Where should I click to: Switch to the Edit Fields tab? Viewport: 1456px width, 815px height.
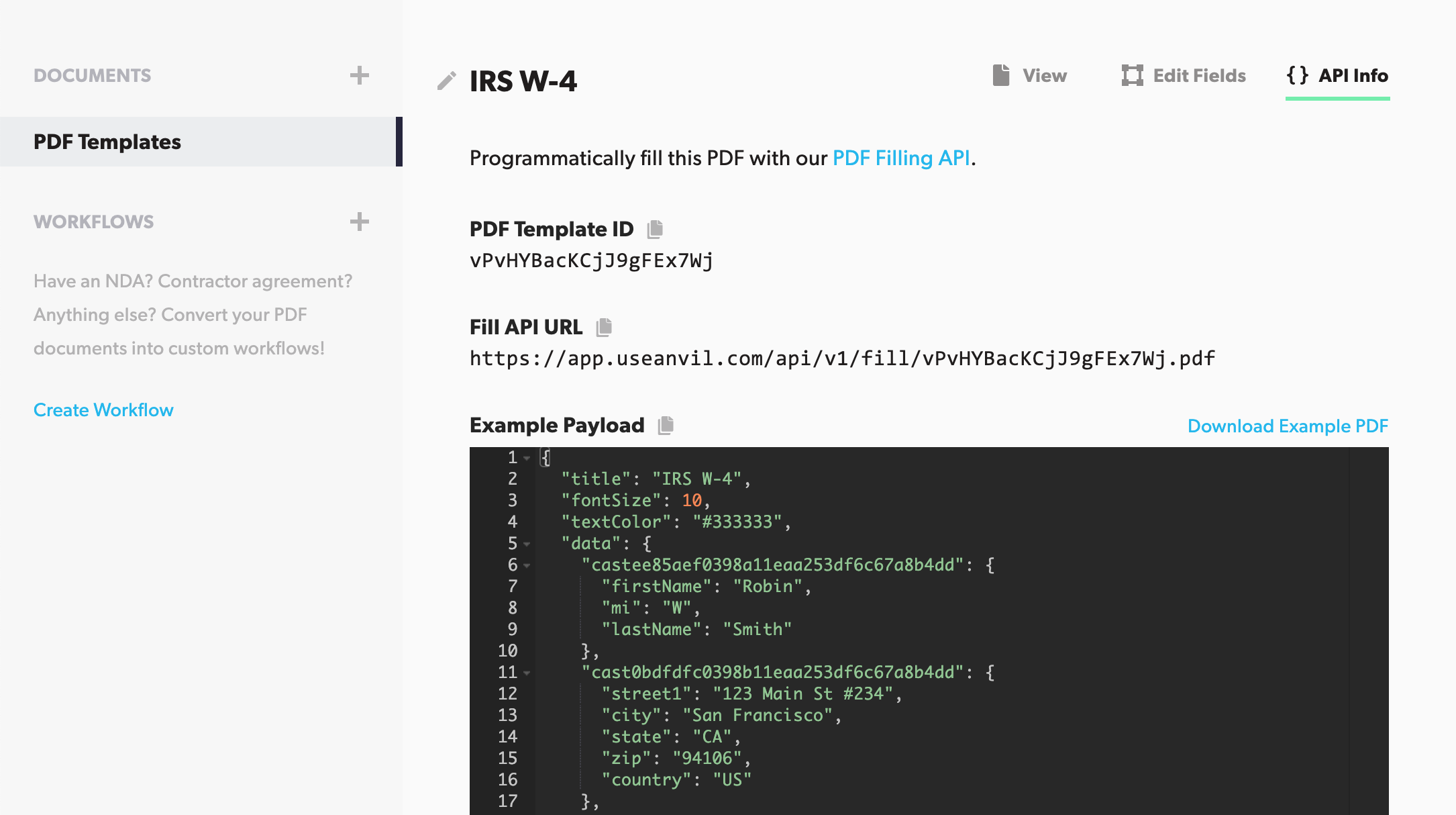[1184, 75]
